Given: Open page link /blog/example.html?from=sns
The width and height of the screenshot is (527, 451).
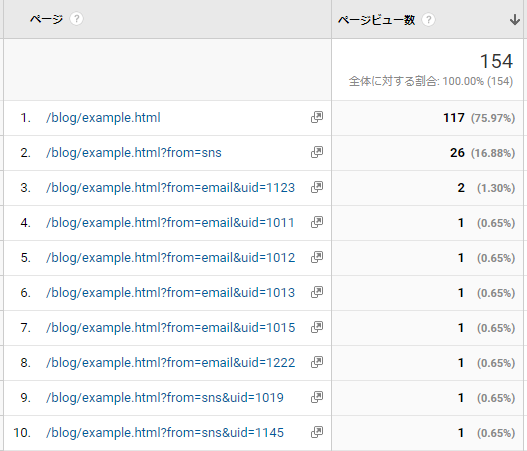Looking at the screenshot, I should (x=134, y=153).
